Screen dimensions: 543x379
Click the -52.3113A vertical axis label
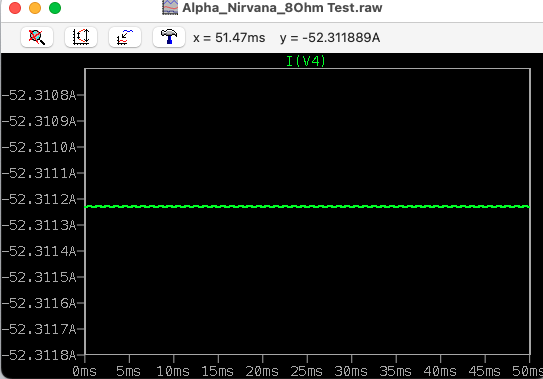point(39,225)
